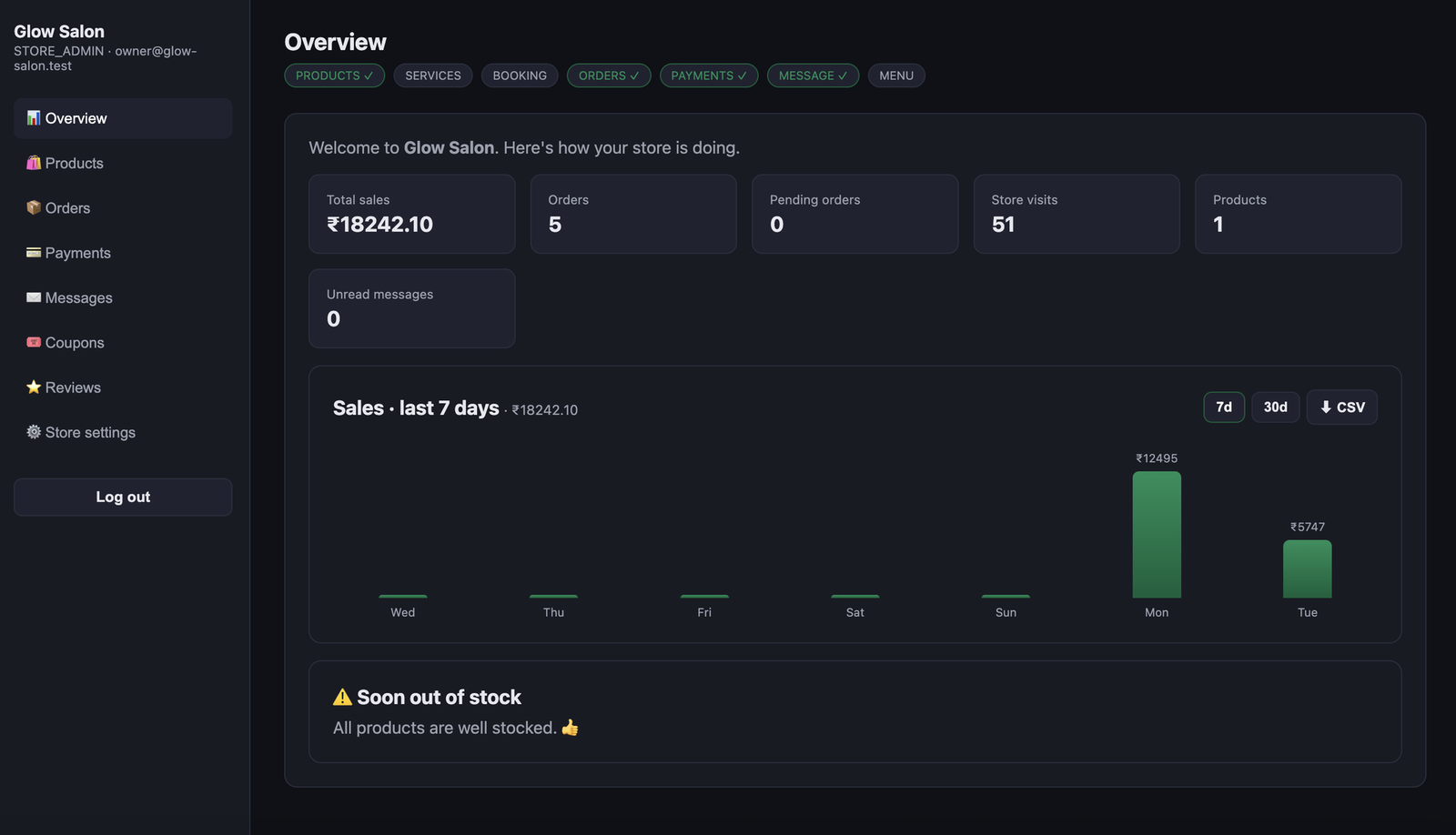Open Reviews in the sidebar
Image resolution: width=1456 pixels, height=835 pixels.
123,387
